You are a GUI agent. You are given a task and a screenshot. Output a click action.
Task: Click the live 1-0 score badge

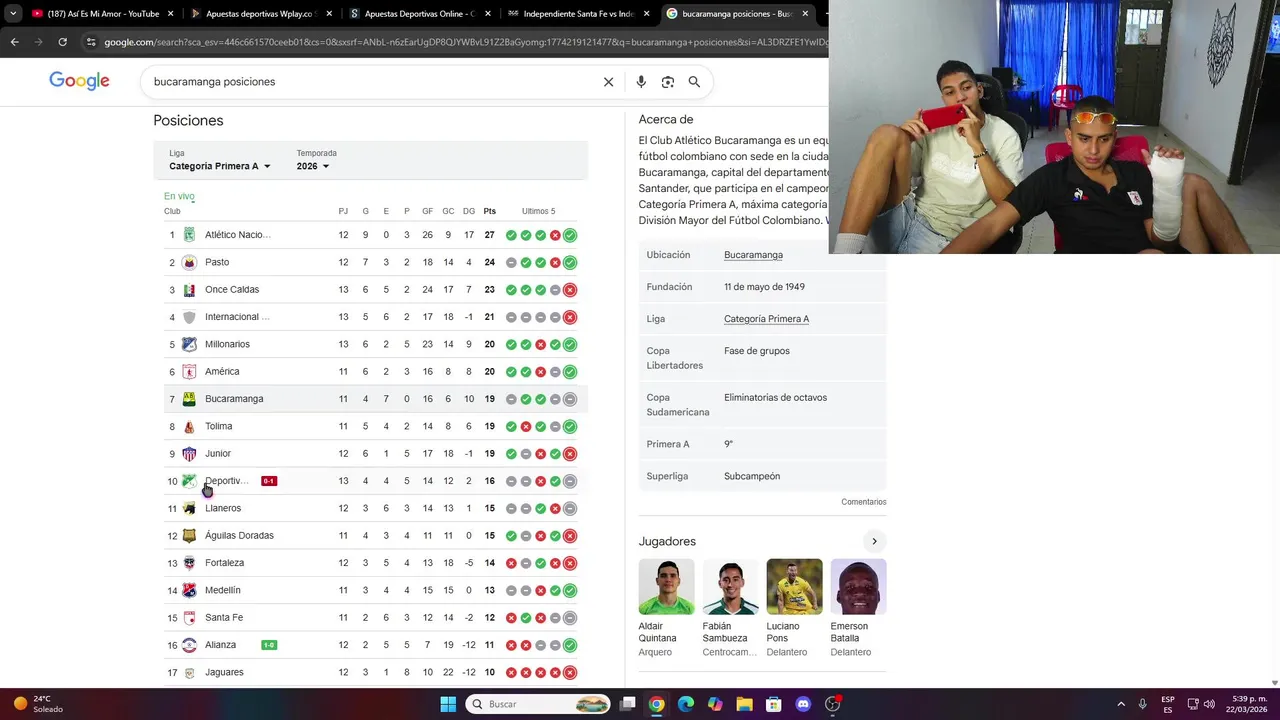coord(269,645)
